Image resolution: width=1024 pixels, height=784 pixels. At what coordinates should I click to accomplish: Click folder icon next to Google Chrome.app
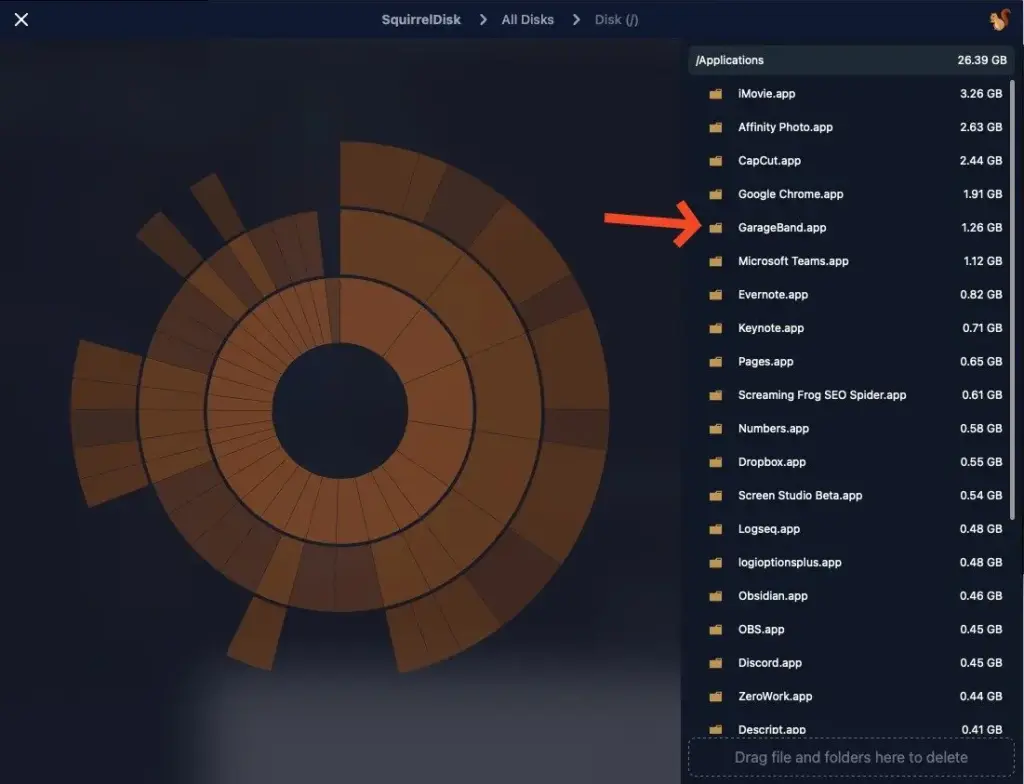(x=716, y=194)
